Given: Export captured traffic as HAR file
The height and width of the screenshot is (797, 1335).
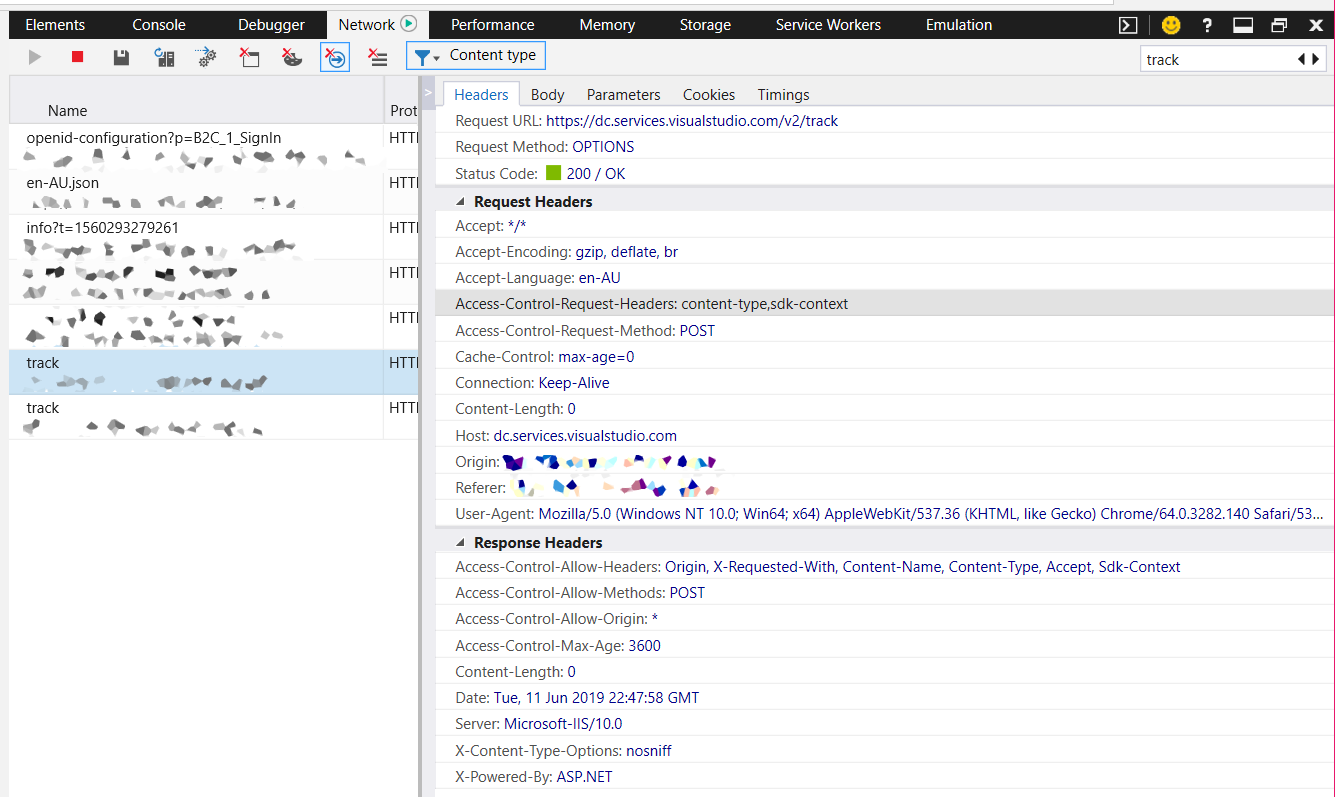Looking at the screenshot, I should click(120, 57).
